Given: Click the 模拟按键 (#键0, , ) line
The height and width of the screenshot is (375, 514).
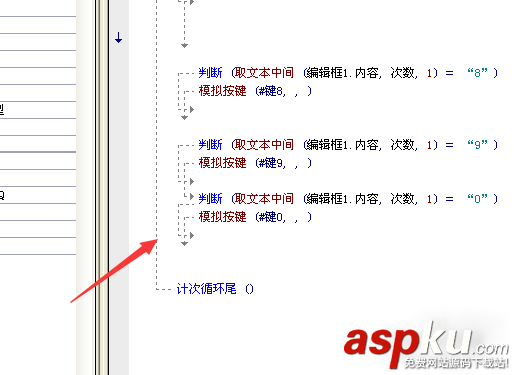Looking at the screenshot, I should 255,217.
